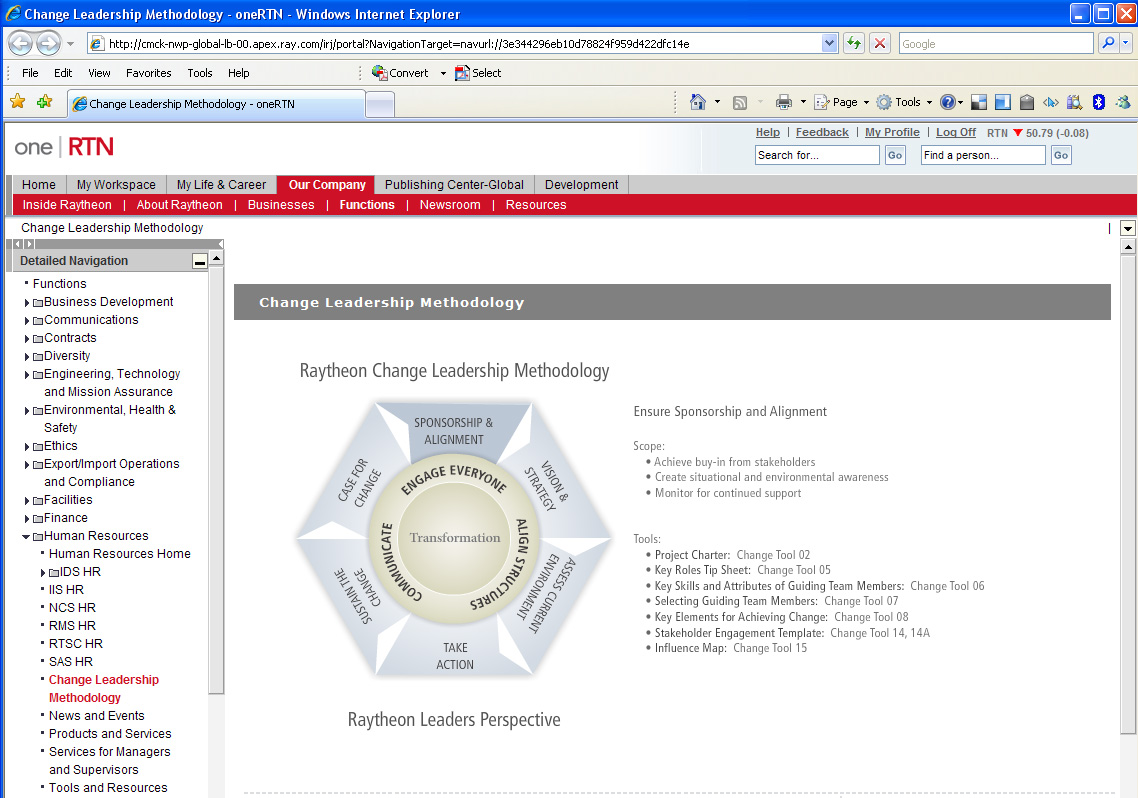Viewport: 1138px width, 798px height.
Task: Expand the Communications folder in navigation
Action: (27, 321)
